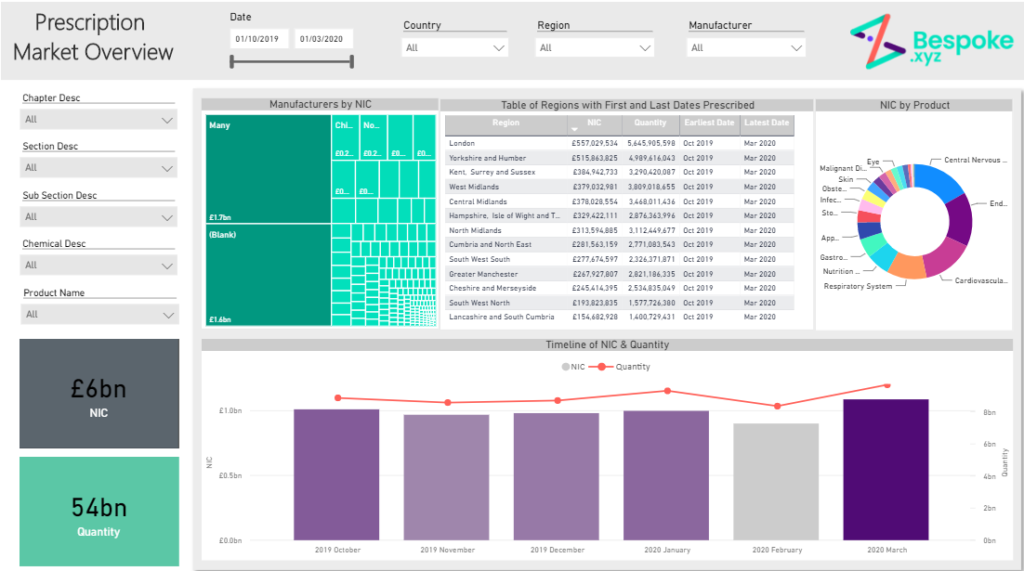
Task: Click the Bespoke.xyz logo
Action: click(931, 41)
